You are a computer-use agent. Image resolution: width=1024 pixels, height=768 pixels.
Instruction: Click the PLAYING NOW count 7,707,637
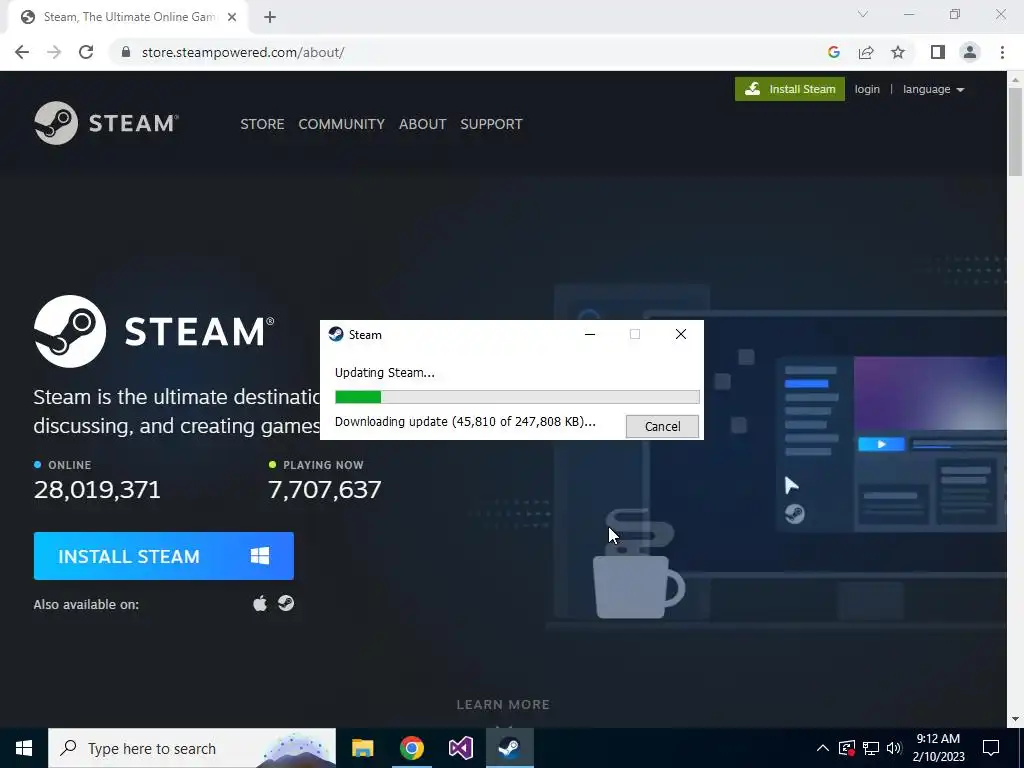(325, 489)
